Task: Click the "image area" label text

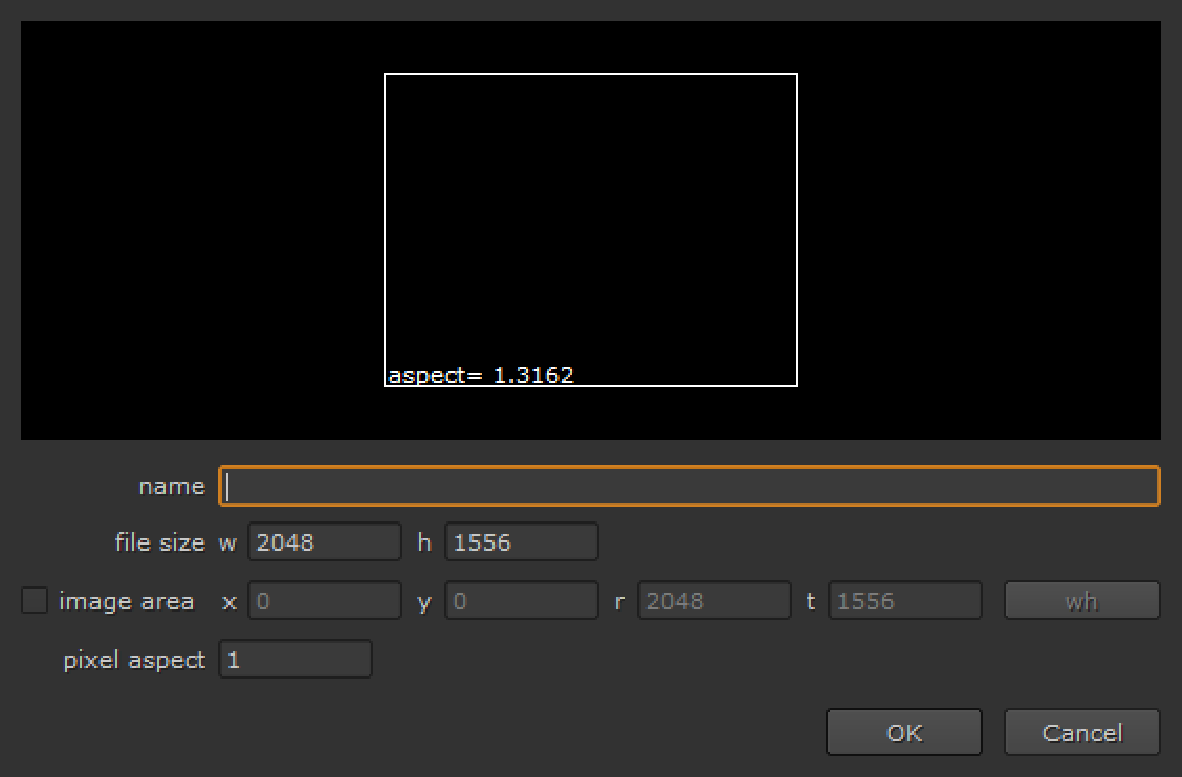Action: click(126, 601)
